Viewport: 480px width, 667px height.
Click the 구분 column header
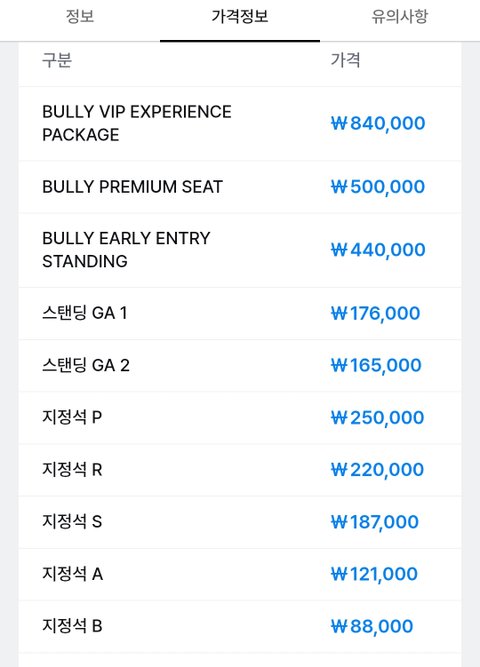(57, 60)
